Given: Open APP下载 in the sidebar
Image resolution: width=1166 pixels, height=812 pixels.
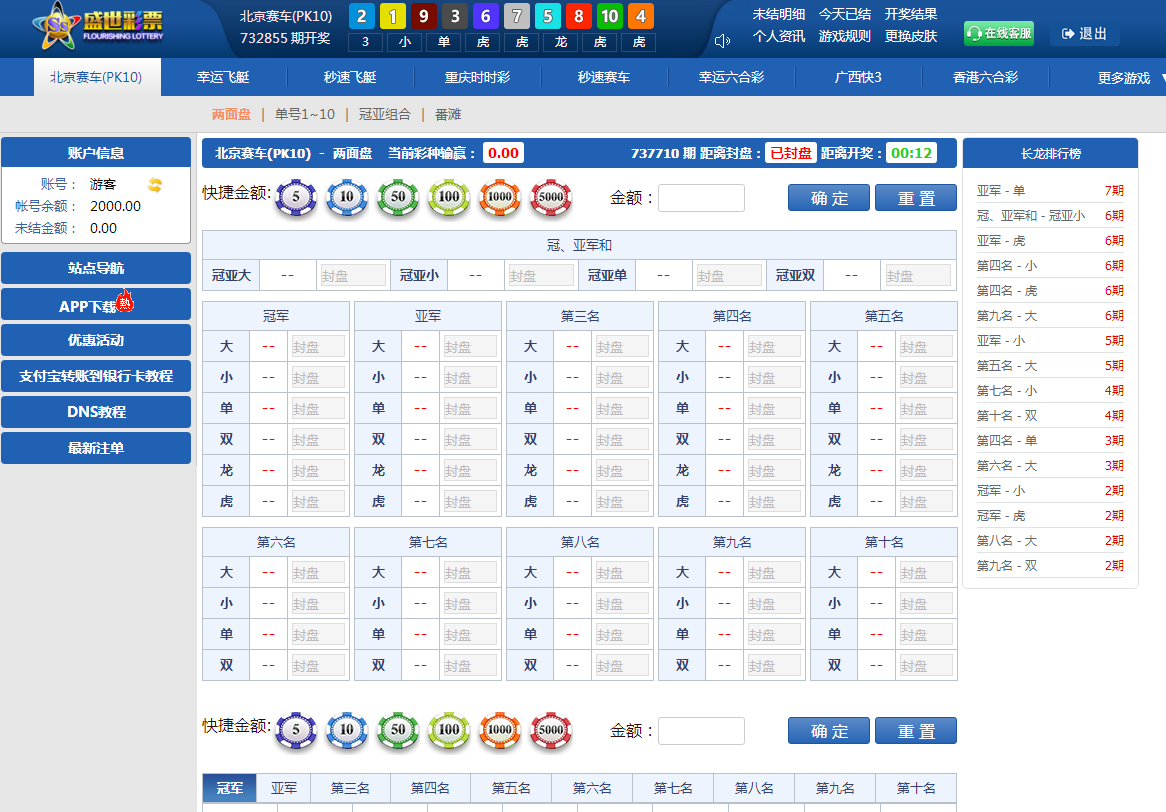Looking at the screenshot, I should tap(96, 304).
